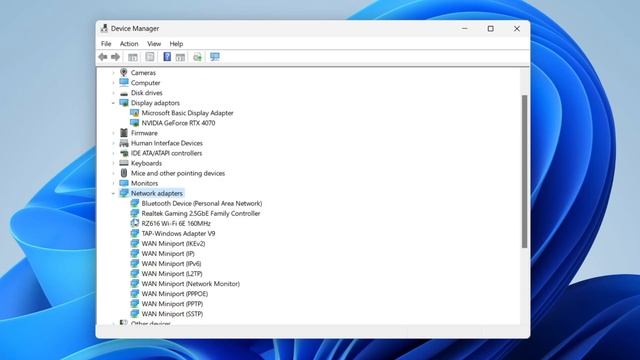Expand the Human Interface Devices category
This screenshot has height=360, width=640.
point(113,143)
